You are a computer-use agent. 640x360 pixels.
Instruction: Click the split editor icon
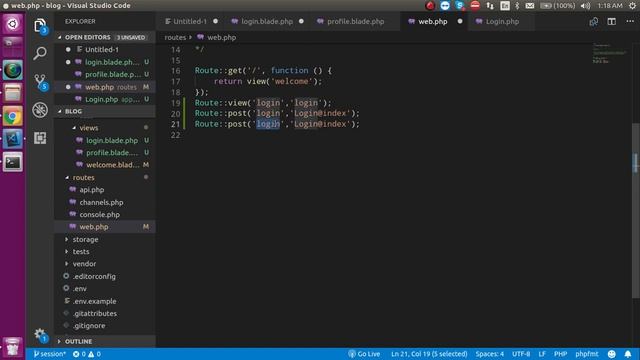(611, 22)
